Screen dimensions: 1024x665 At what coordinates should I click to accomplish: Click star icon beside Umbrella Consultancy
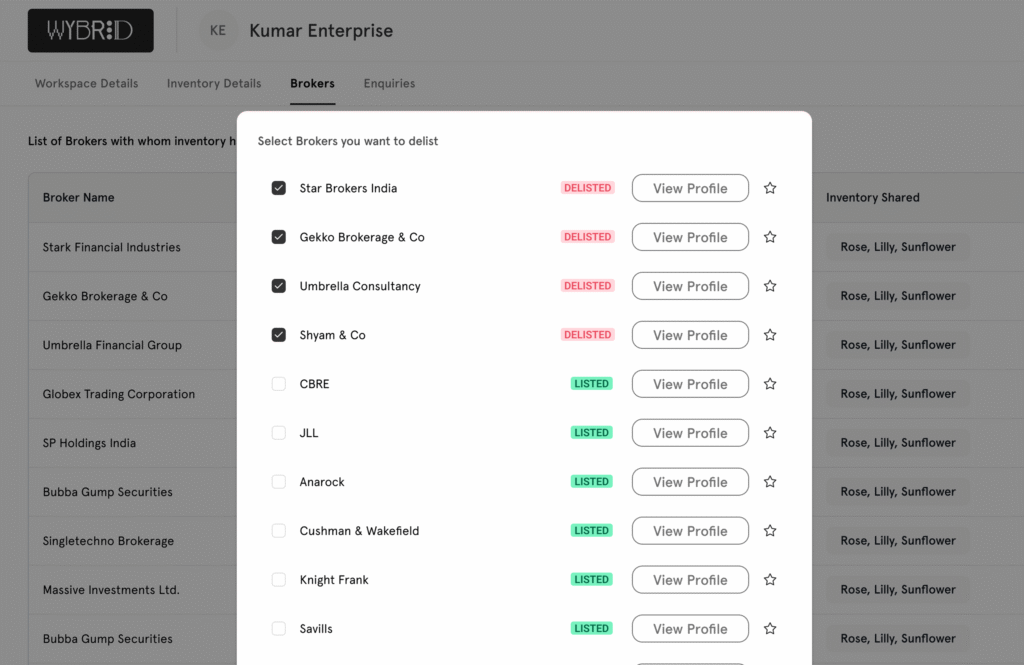(x=770, y=286)
